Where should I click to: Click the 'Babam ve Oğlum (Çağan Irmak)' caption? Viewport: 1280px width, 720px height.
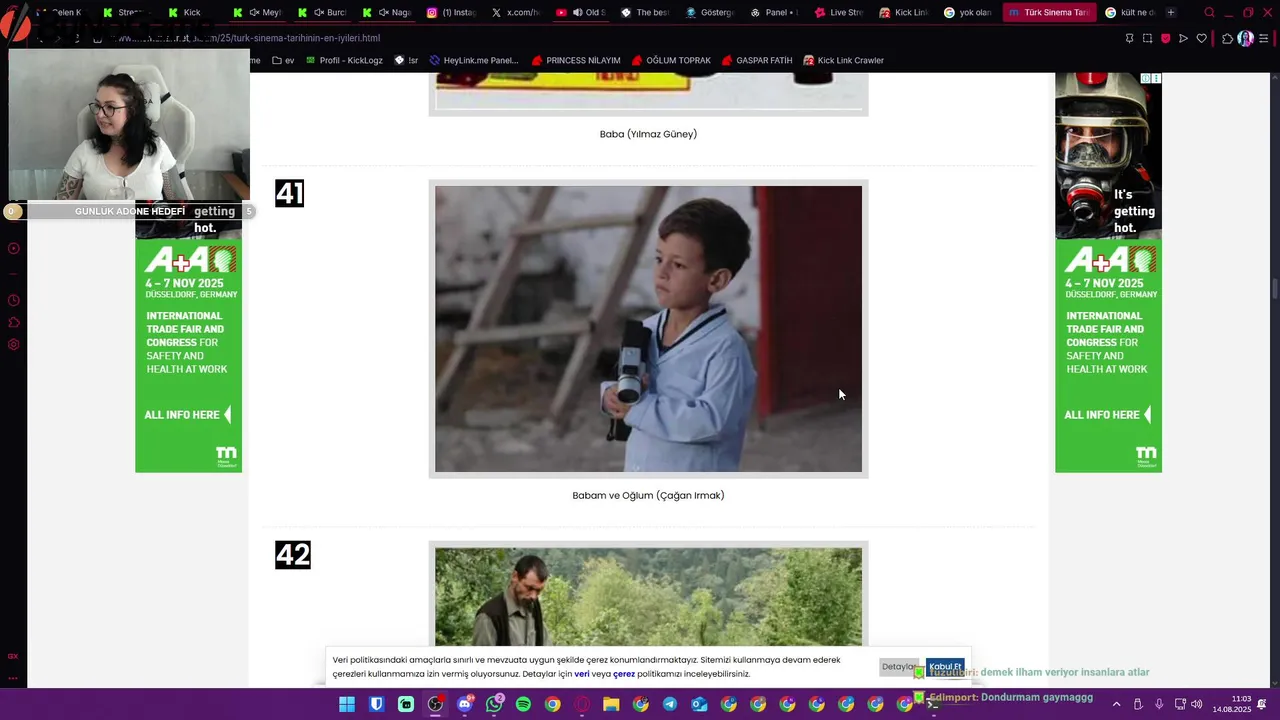(x=648, y=495)
